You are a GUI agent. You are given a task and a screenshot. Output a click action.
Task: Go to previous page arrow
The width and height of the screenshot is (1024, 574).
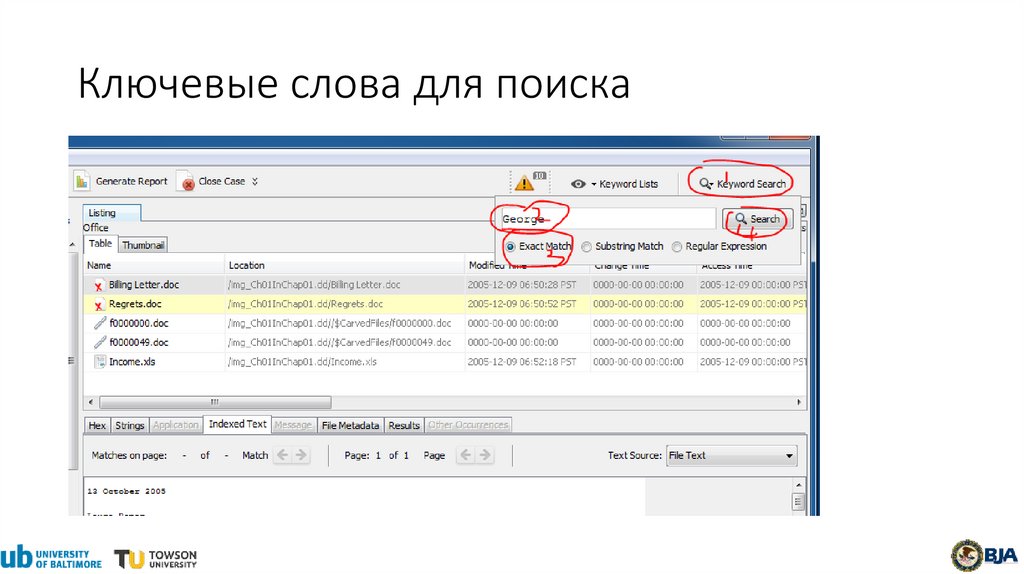point(466,455)
